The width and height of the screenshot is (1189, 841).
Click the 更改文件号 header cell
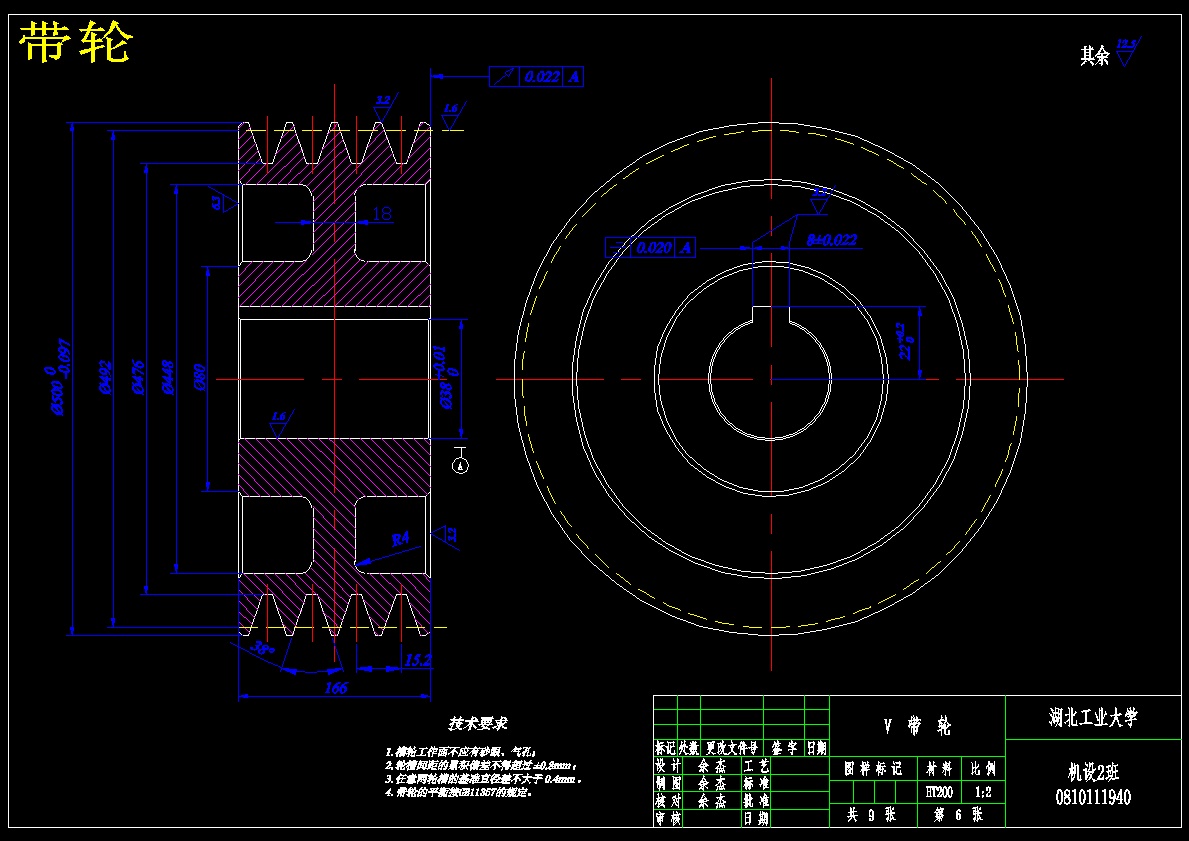(x=731, y=748)
